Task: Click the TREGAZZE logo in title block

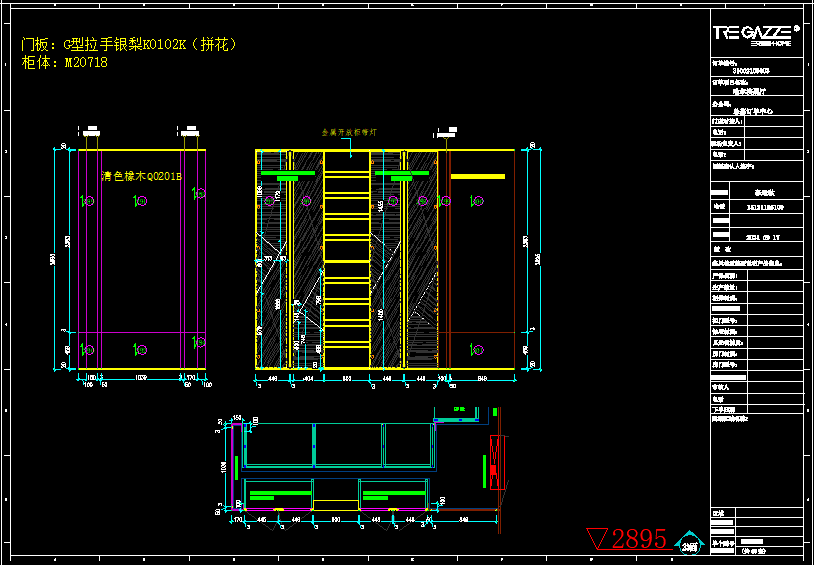Action: coord(752,33)
